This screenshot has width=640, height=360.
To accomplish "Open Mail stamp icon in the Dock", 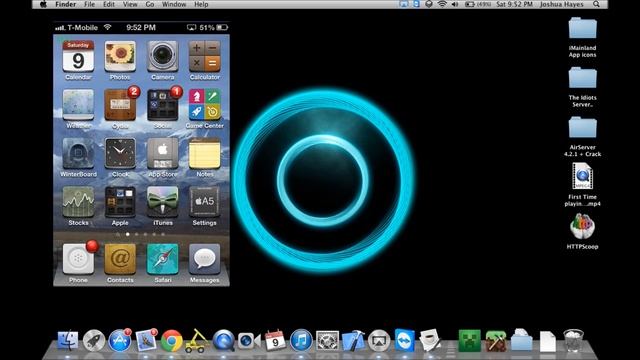I will 146,340.
